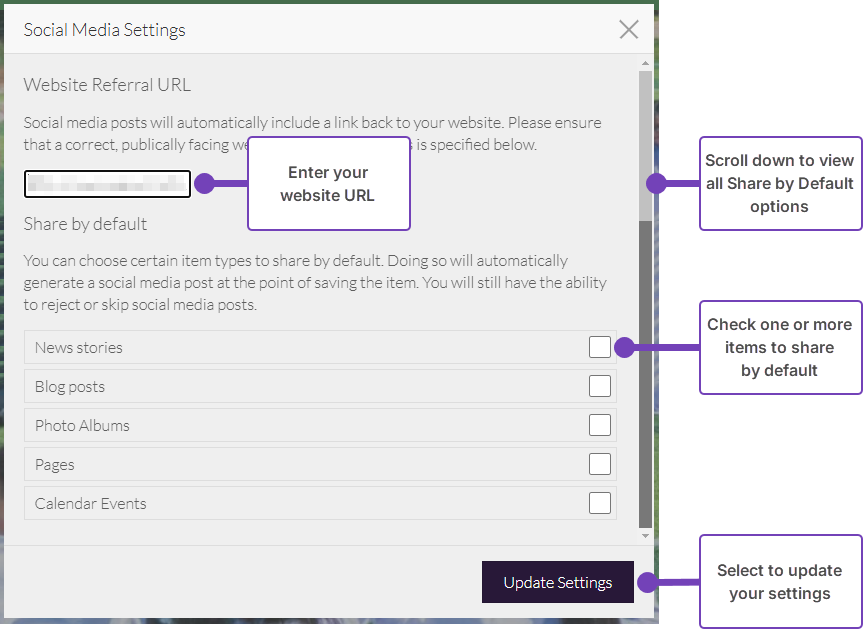The width and height of the screenshot is (865, 631).
Task: Click the "Check one or more items" callout
Action: tap(779, 347)
